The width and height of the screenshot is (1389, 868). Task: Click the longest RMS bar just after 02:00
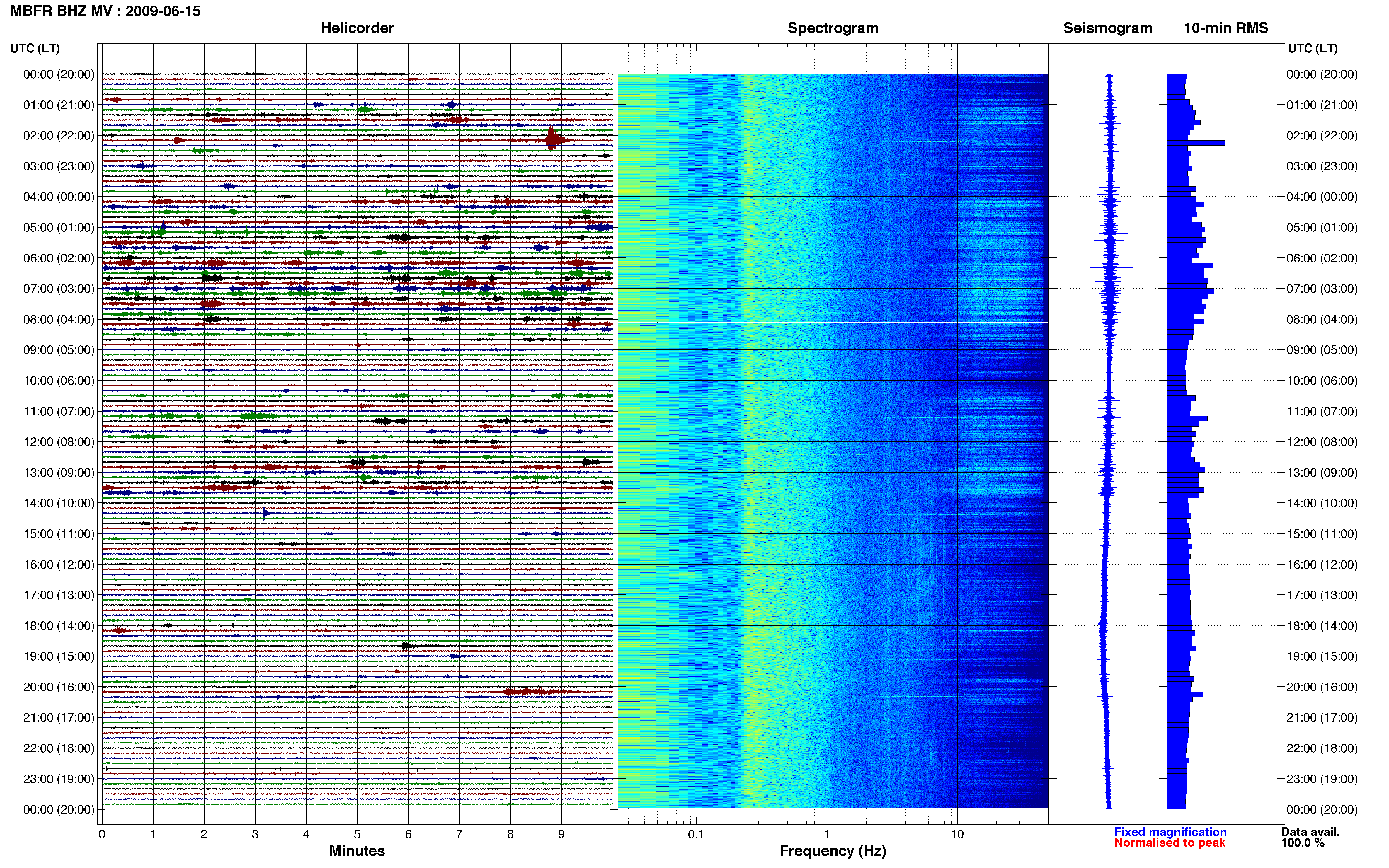[x=1196, y=142]
